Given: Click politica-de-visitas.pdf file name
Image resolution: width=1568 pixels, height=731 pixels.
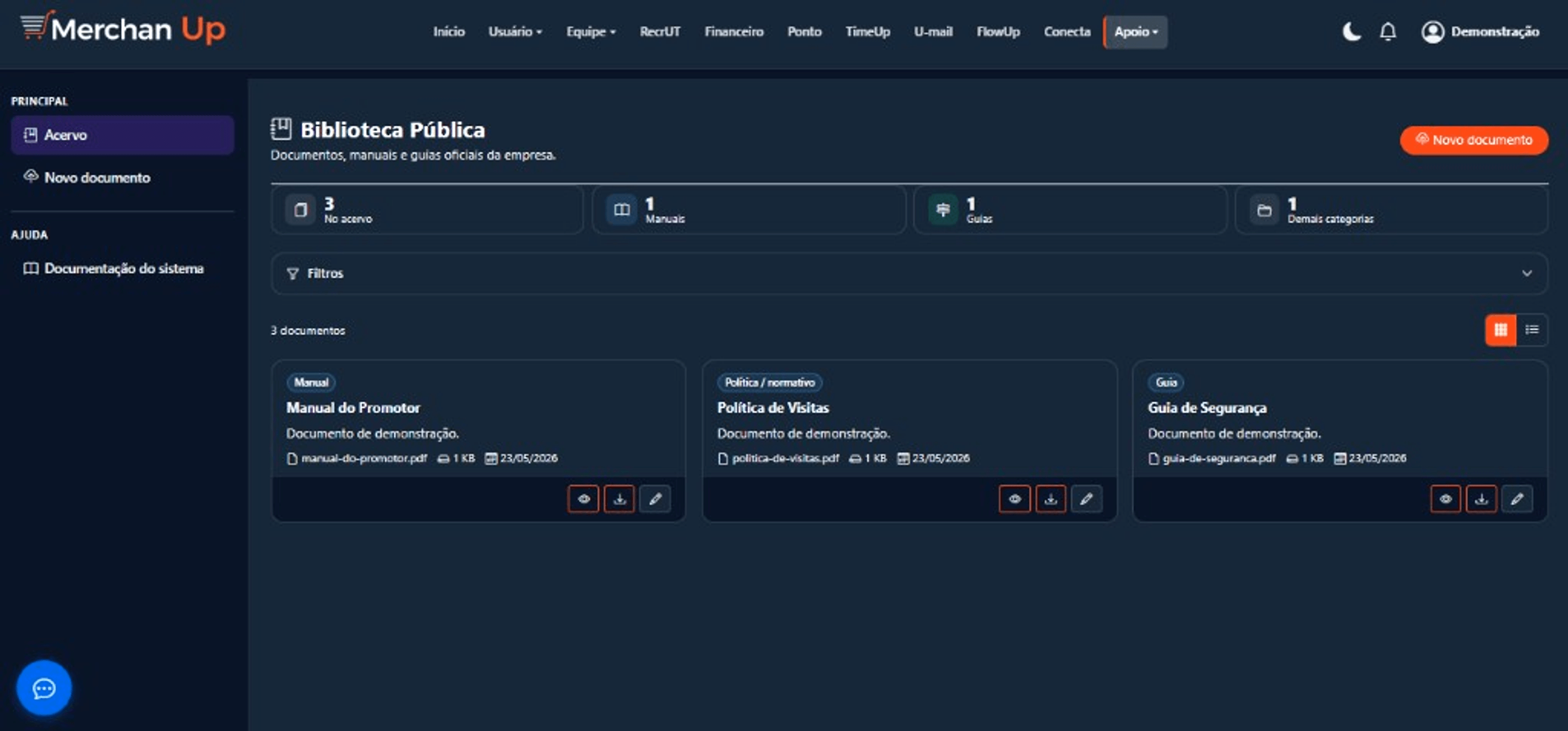Looking at the screenshot, I should point(785,458).
